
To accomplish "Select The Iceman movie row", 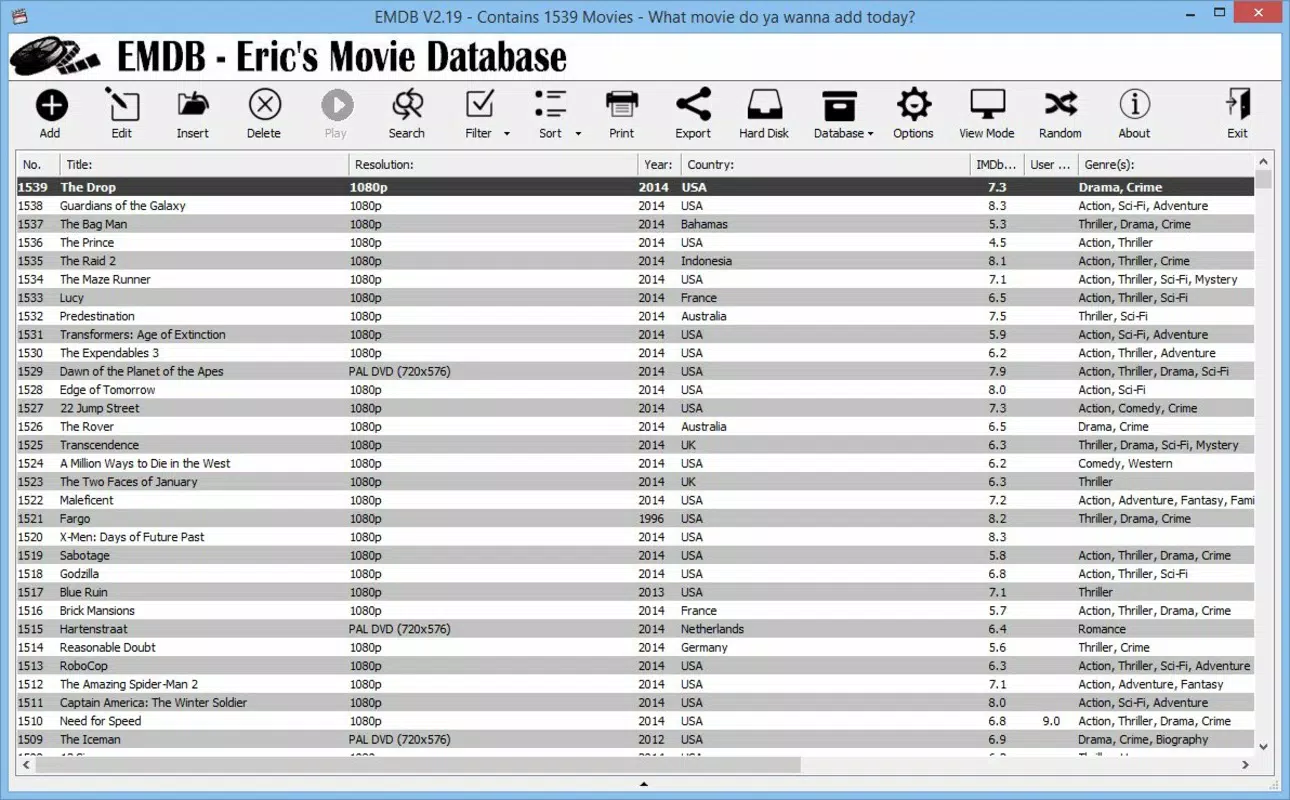I will pyautogui.click(x=635, y=740).
